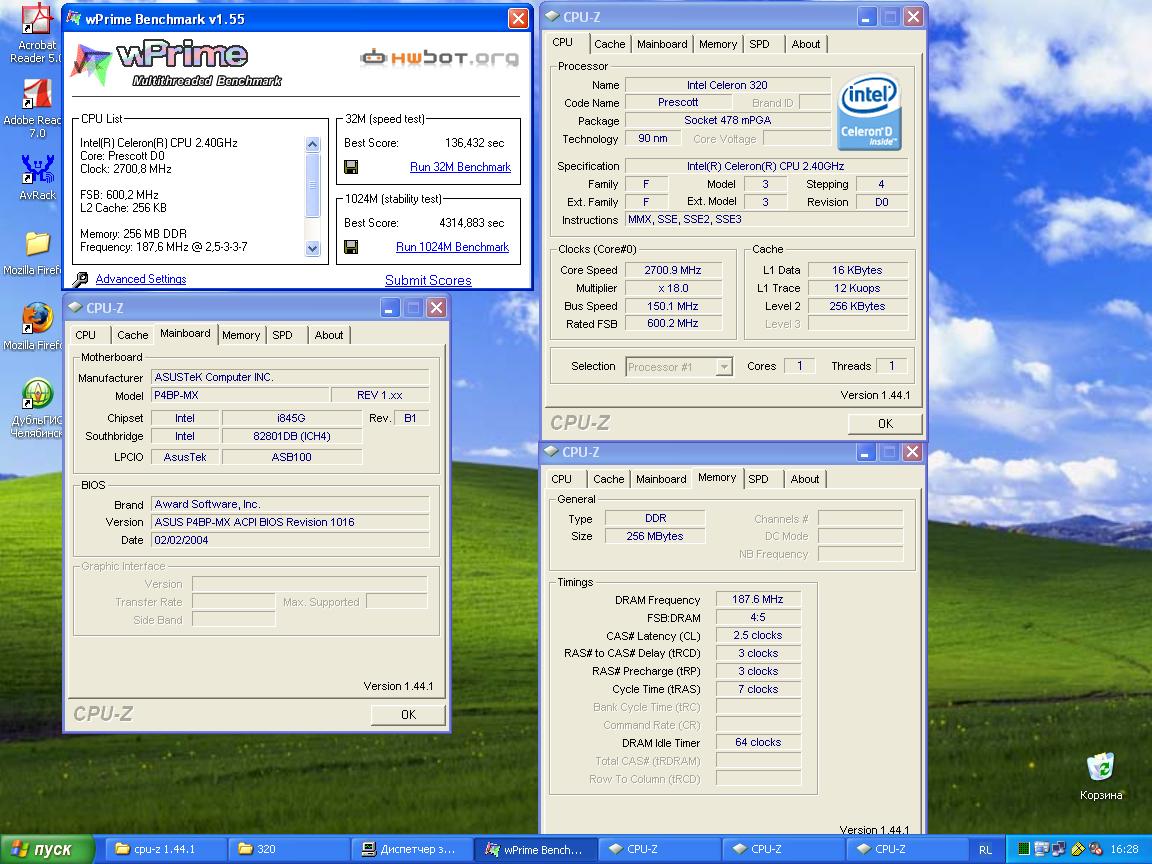1152x864 pixels.
Task: Open 320 folder taskbar item
Action: pyautogui.click(x=287, y=849)
